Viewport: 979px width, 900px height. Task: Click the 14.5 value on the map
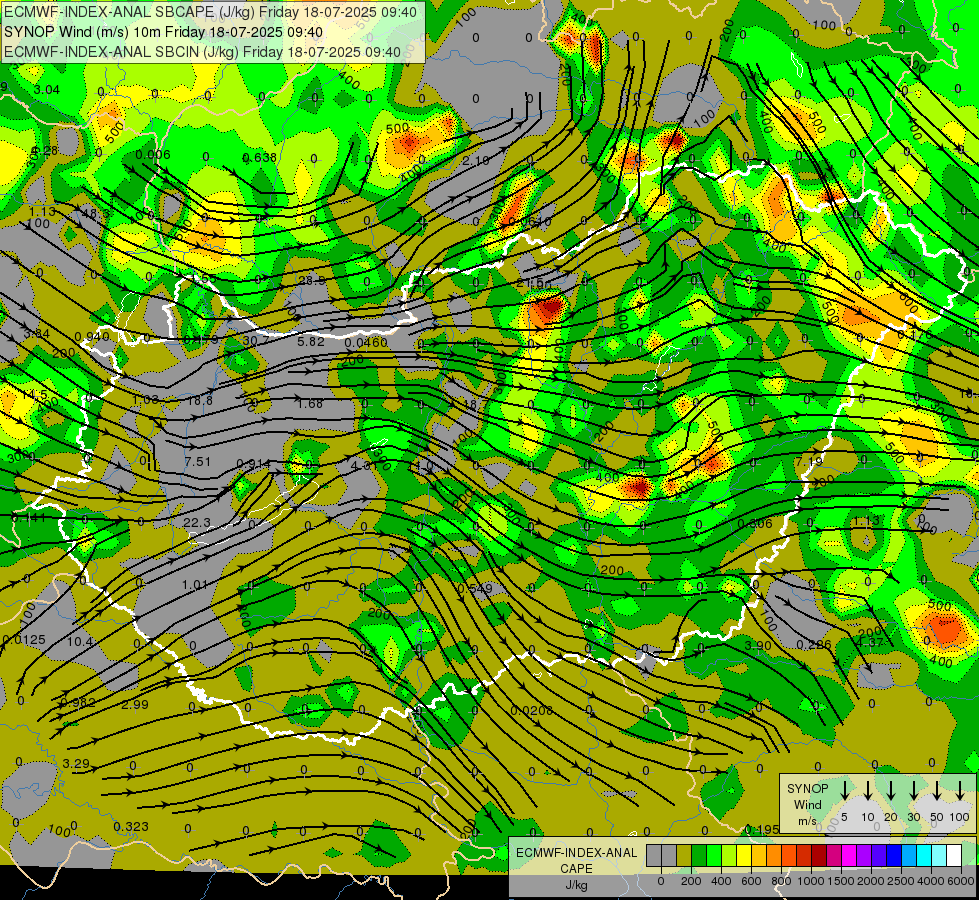click(x=34, y=394)
